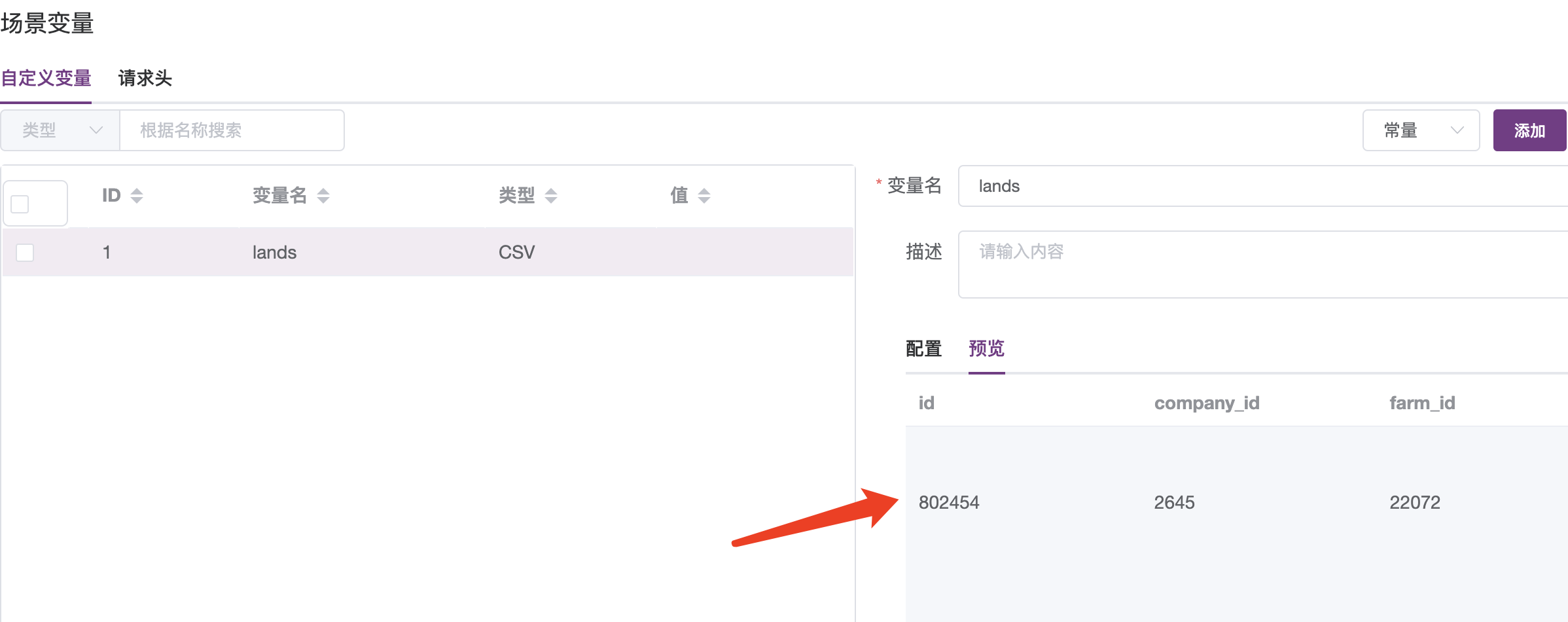This screenshot has width=1568, height=622.
Task: Click the 添加 button
Action: tap(1530, 130)
